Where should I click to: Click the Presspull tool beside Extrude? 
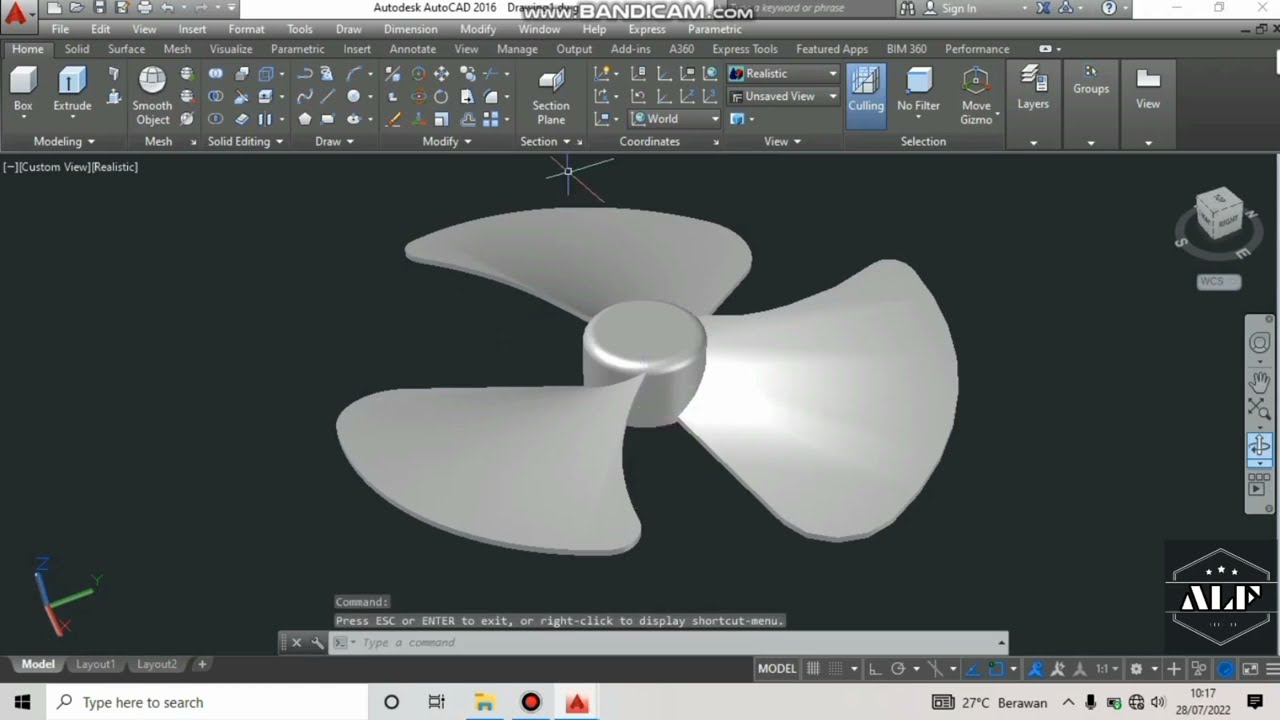pyautogui.click(x=114, y=97)
